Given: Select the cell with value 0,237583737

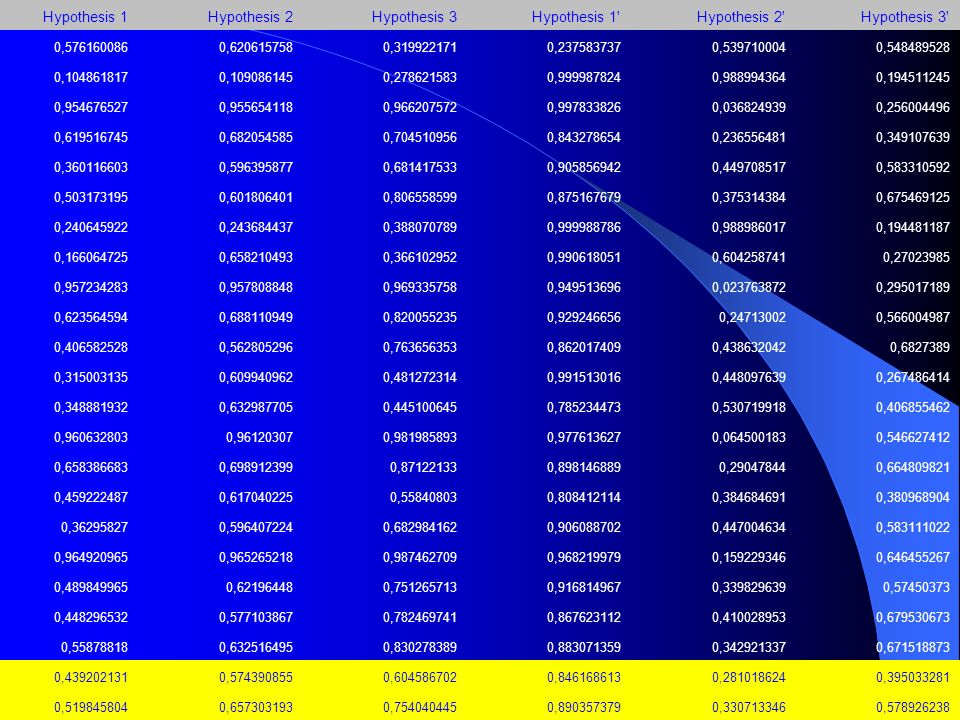Looking at the screenshot, I should coord(584,47).
